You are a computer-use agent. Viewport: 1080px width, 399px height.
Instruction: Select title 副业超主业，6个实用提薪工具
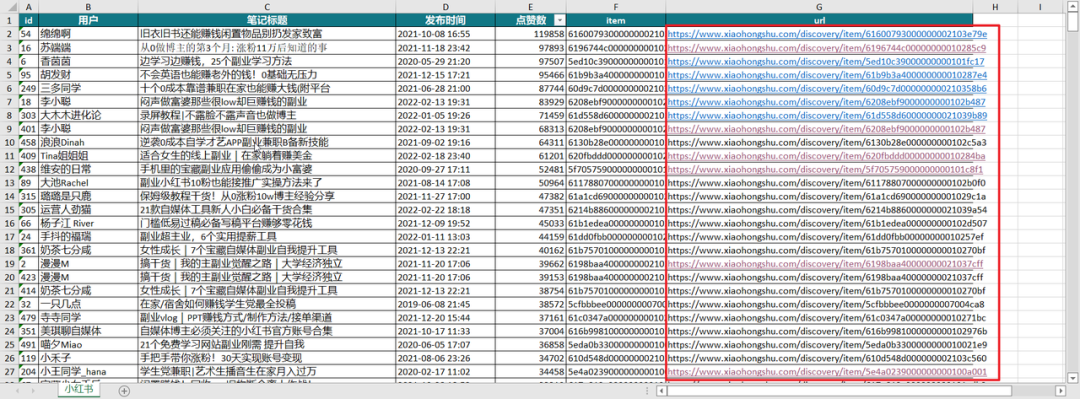click(x=267, y=236)
